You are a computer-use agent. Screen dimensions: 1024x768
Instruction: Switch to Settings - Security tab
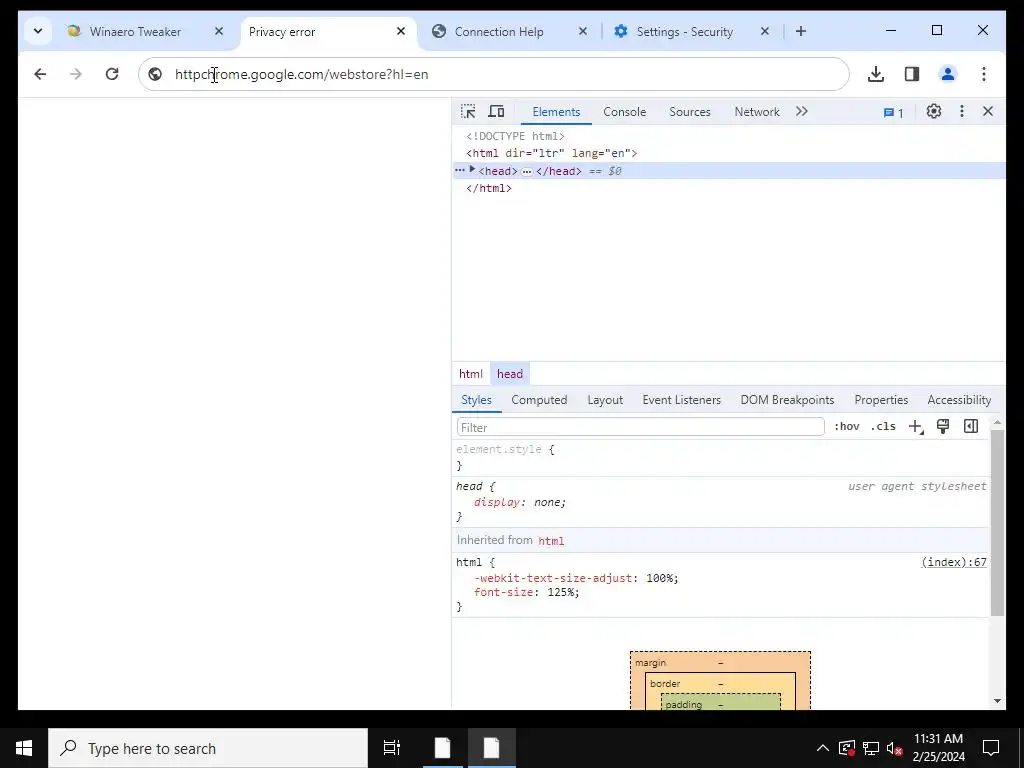click(x=684, y=31)
